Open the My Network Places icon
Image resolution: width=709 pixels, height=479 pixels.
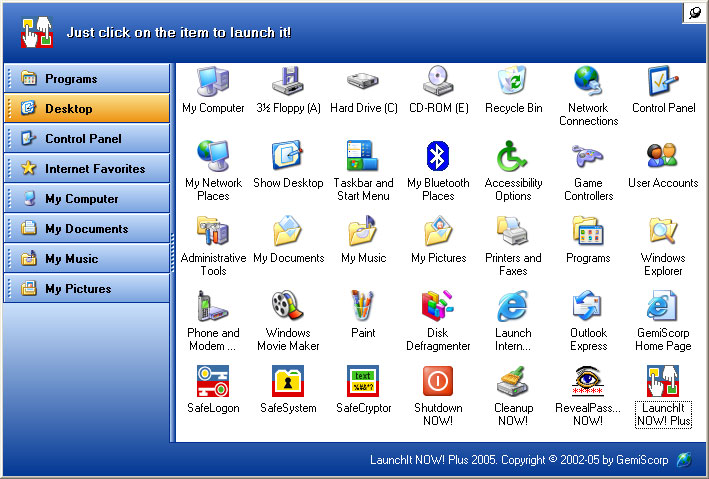[x=213, y=156]
